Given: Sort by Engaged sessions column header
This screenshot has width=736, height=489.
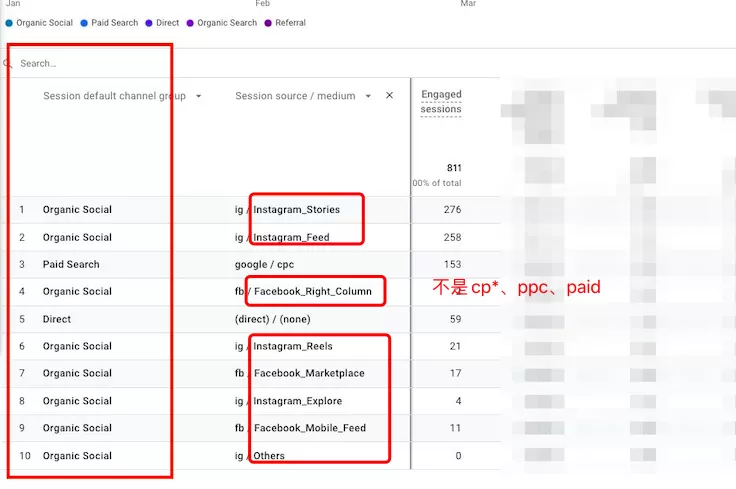Looking at the screenshot, I should tap(441, 101).
